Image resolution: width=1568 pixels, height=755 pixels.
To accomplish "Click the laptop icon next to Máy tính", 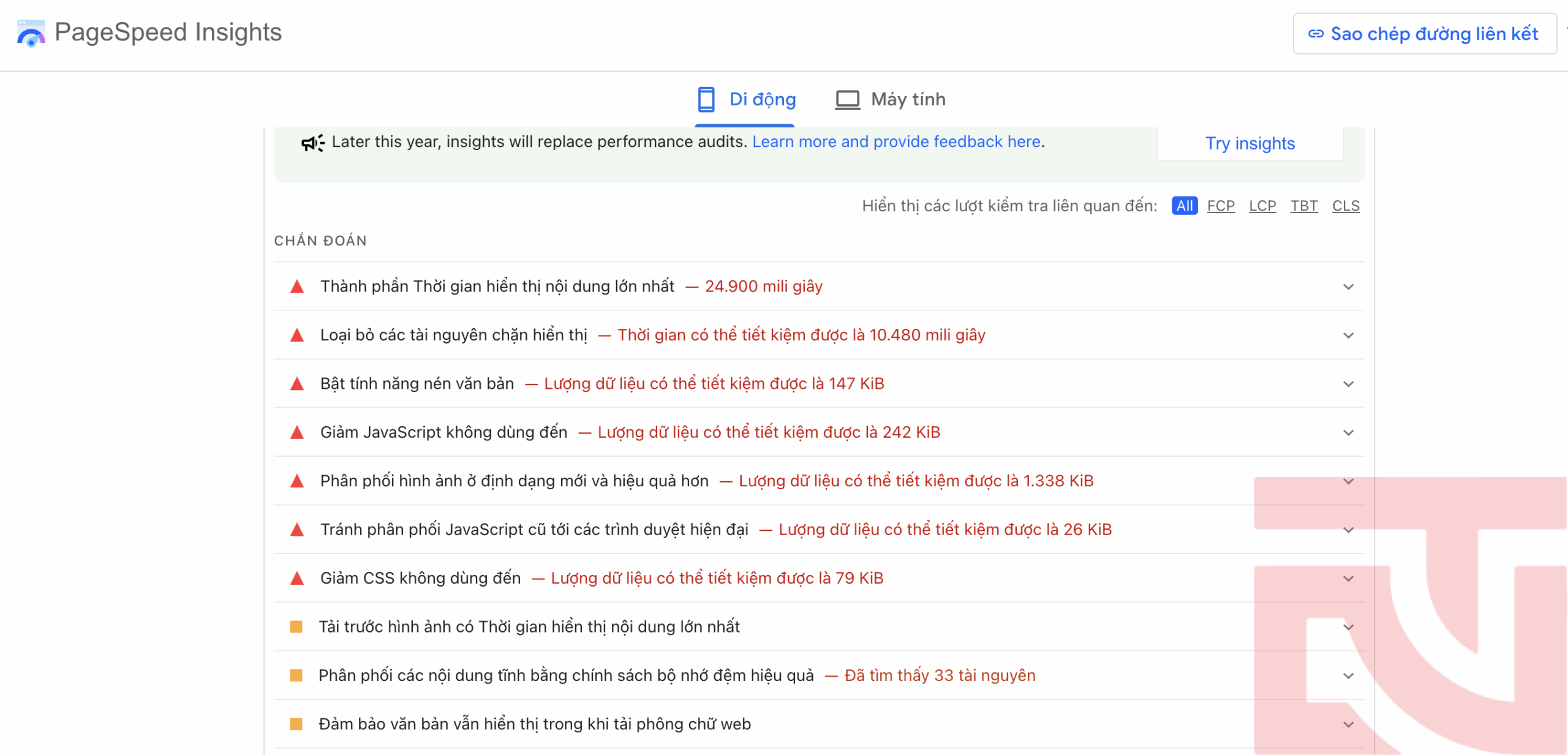I will [x=848, y=100].
